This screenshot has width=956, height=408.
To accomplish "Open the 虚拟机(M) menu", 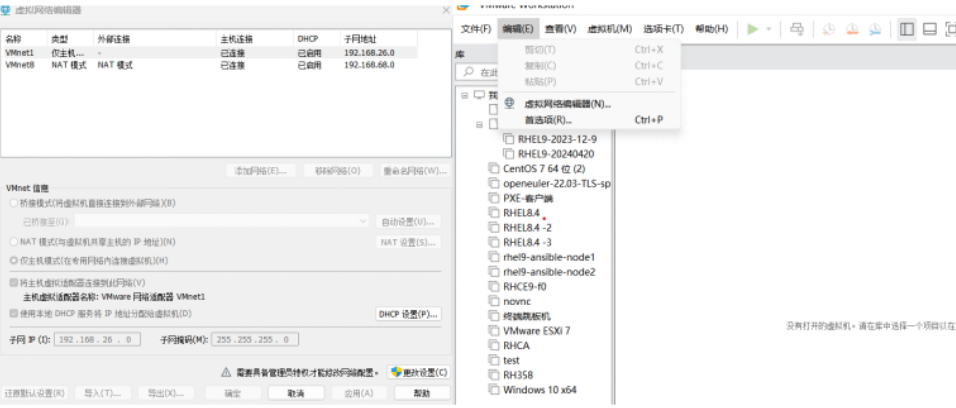I will pos(609,29).
